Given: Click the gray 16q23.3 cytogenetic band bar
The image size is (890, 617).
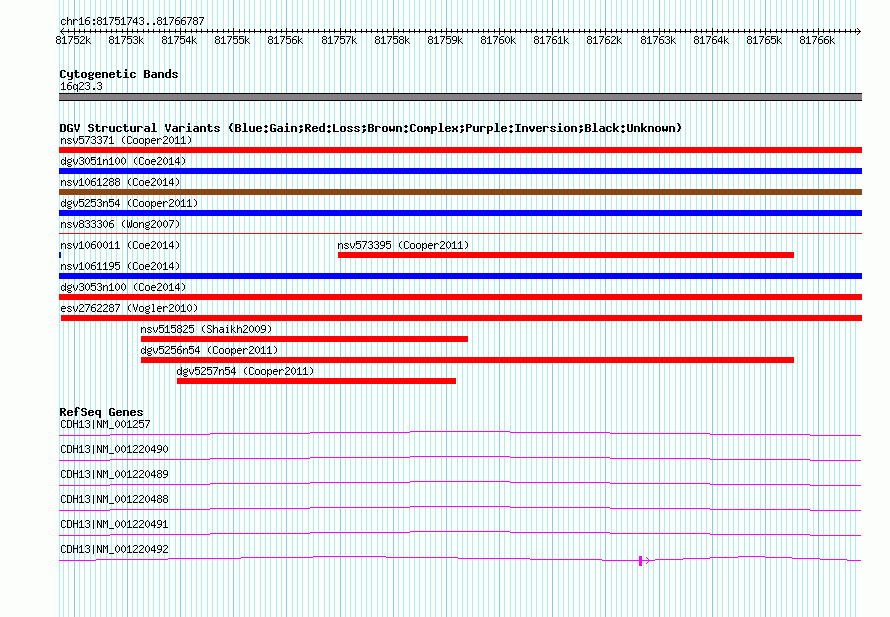Looking at the screenshot, I should (460, 97).
